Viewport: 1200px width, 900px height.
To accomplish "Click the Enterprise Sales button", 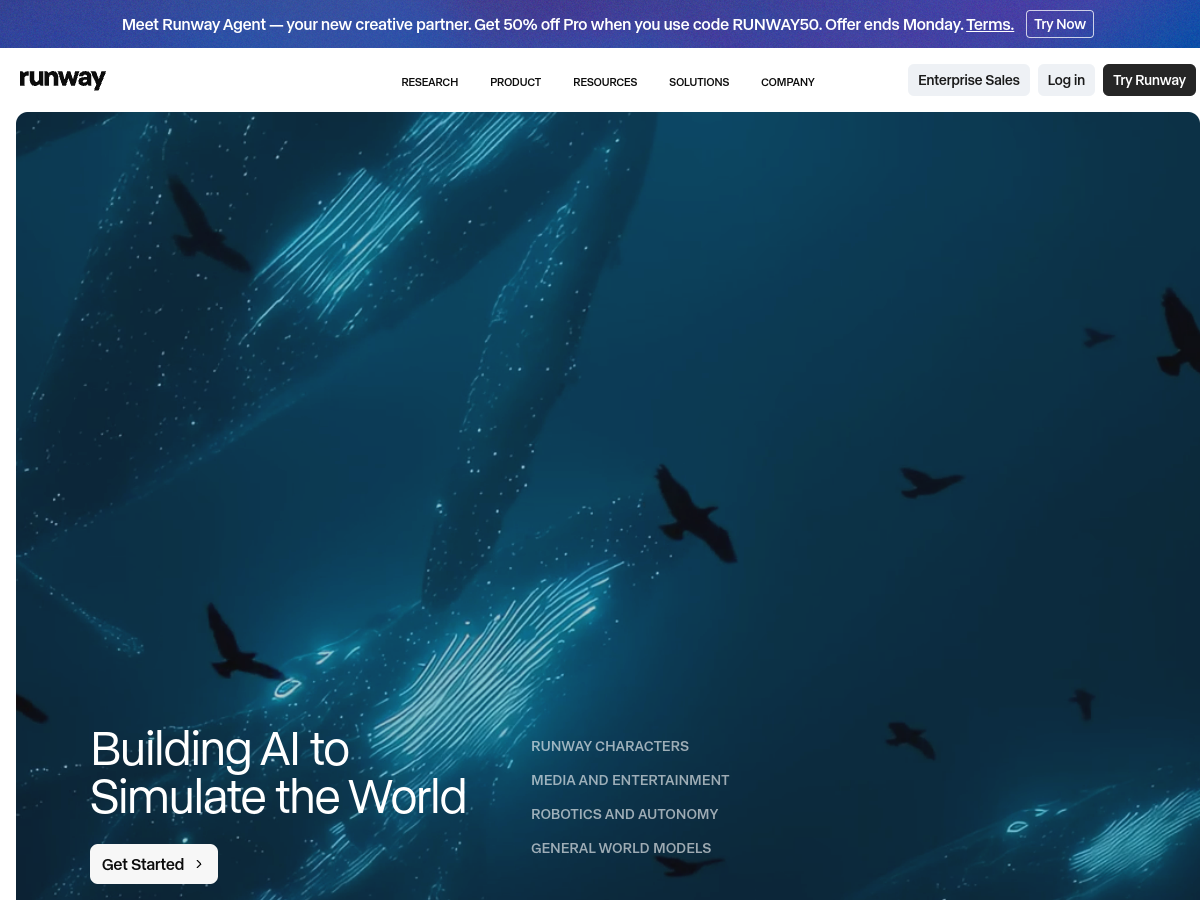I will [x=969, y=80].
